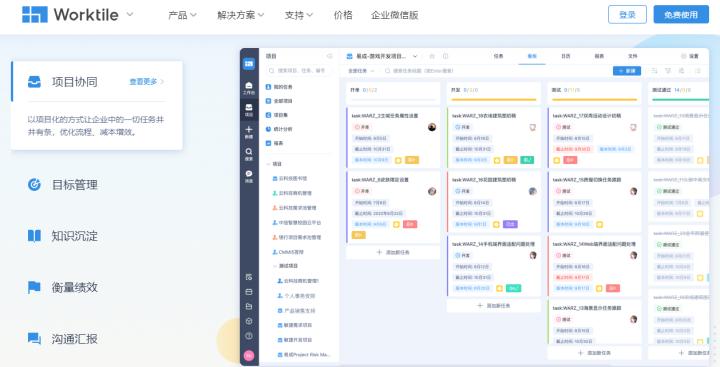Expand the 产品 menu
The height and width of the screenshot is (367, 720).
coord(182,15)
